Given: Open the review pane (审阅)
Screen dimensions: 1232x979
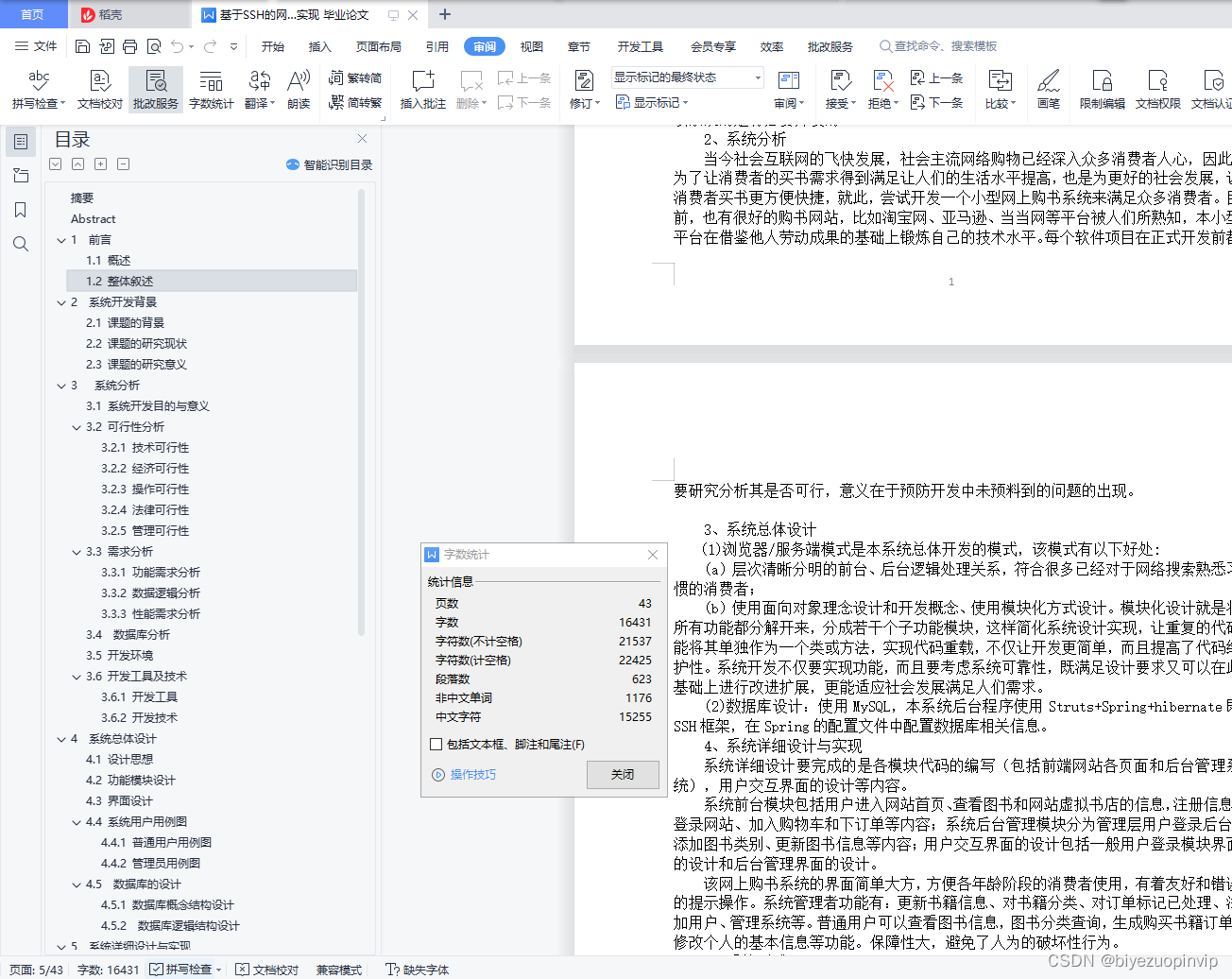Looking at the screenshot, I should [x=789, y=90].
